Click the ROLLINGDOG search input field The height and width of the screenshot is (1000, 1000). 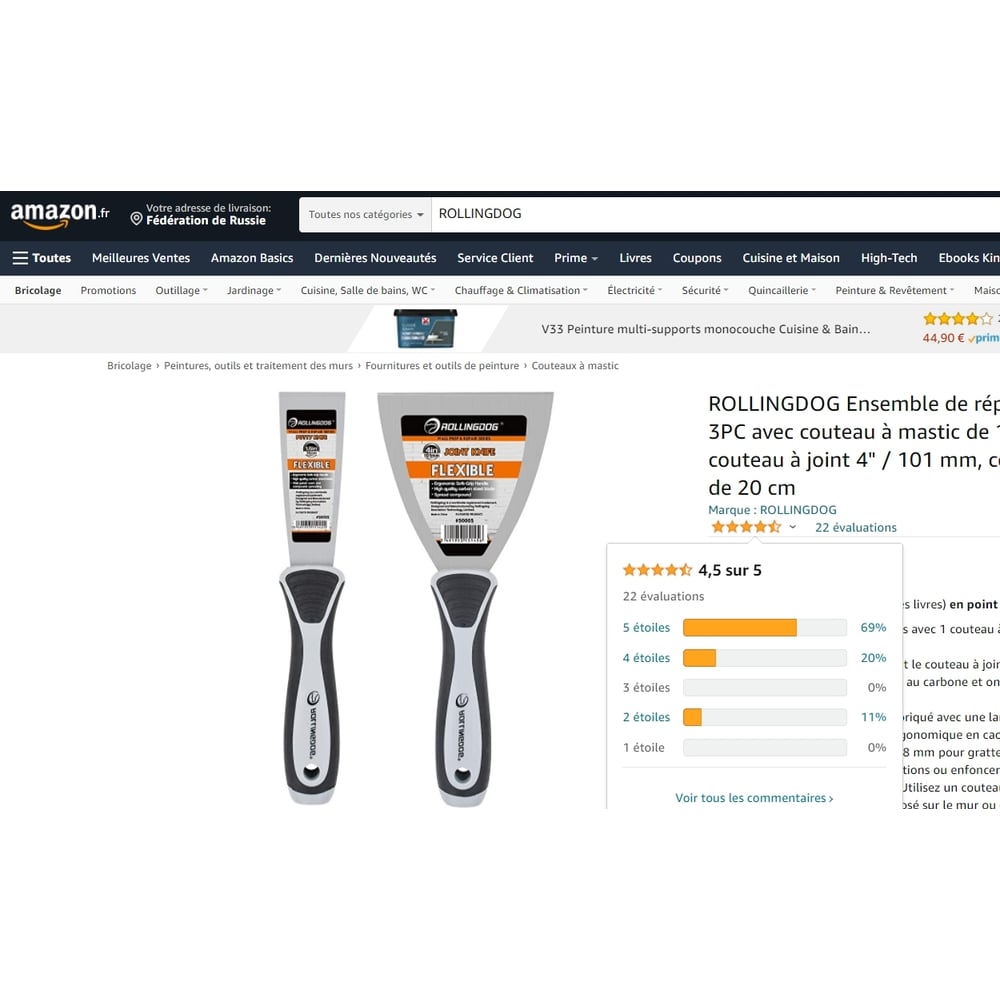coord(716,214)
